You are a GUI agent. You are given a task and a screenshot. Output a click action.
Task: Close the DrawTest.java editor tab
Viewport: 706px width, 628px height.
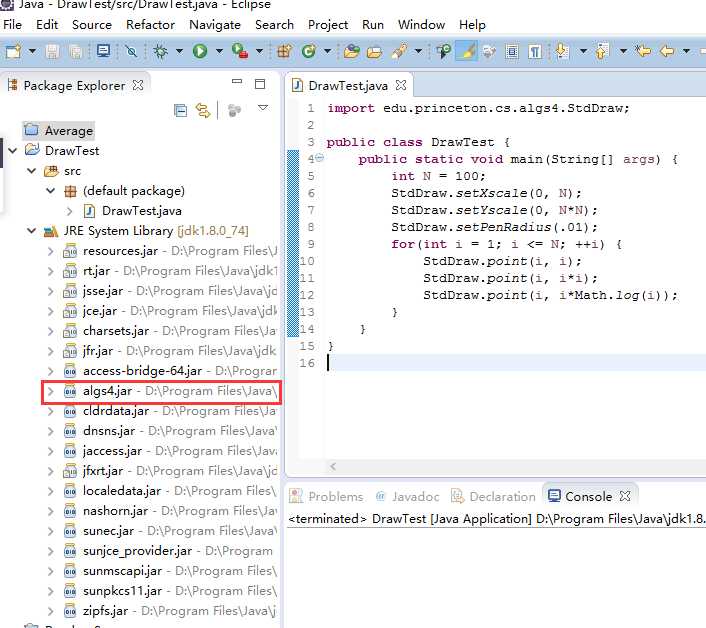click(400, 86)
